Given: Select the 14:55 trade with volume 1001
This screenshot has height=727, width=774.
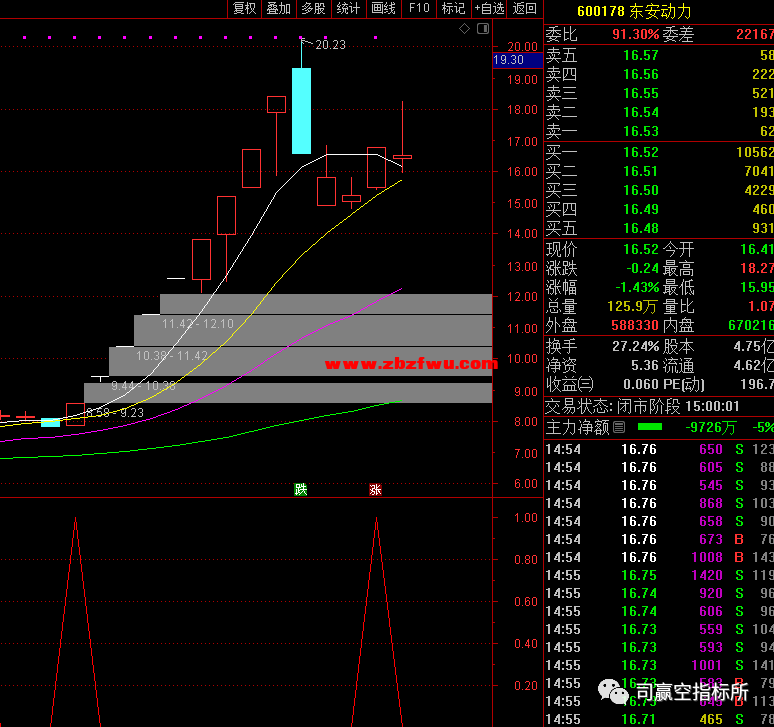Looking at the screenshot, I should coord(659,665).
